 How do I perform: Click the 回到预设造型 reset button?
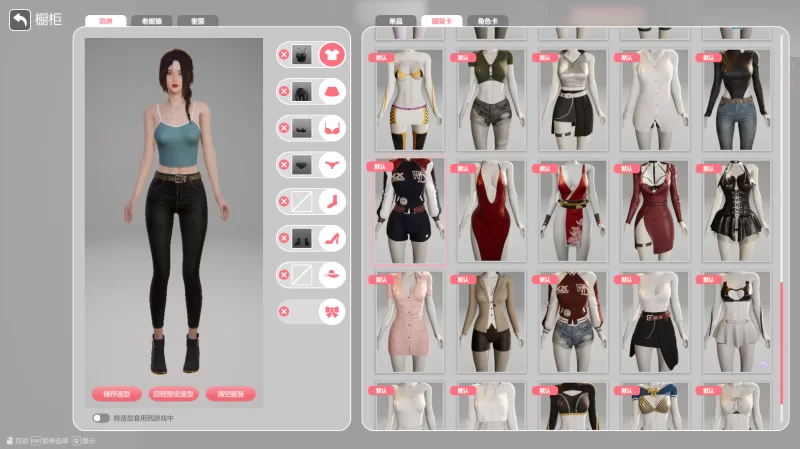pos(173,394)
